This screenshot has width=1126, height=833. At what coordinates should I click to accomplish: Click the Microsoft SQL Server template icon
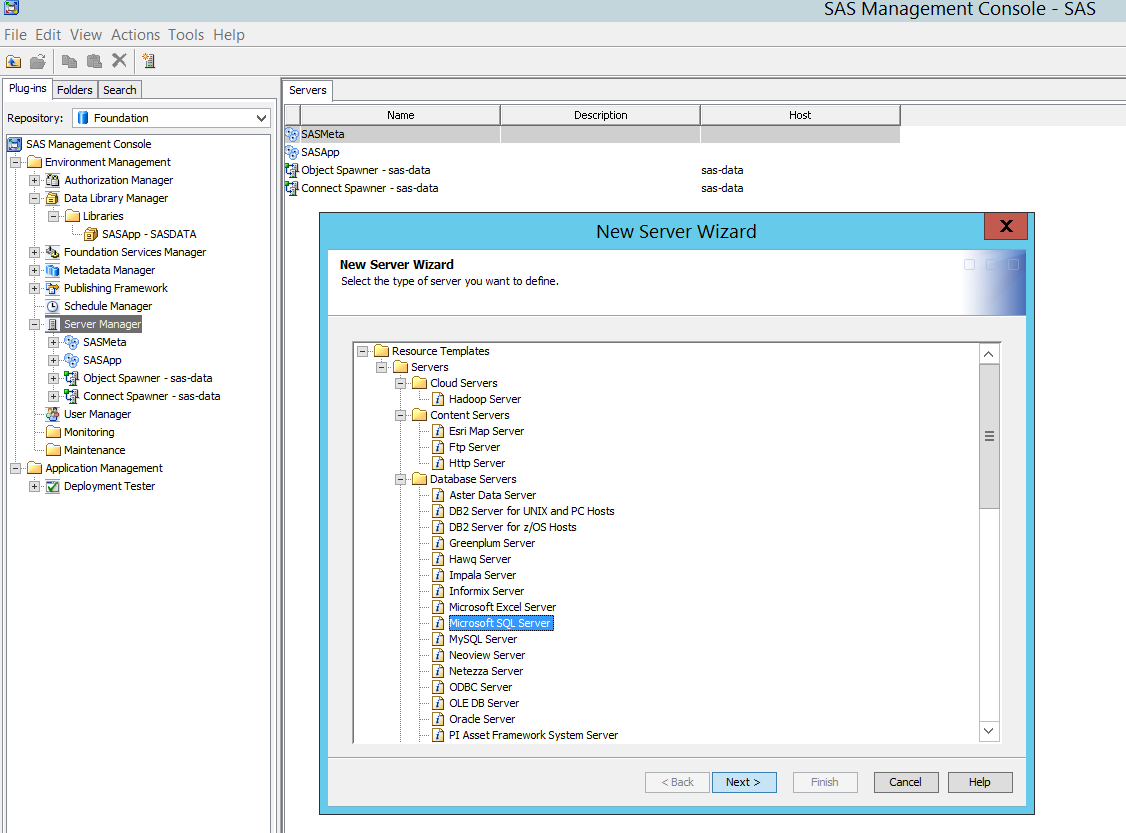438,623
